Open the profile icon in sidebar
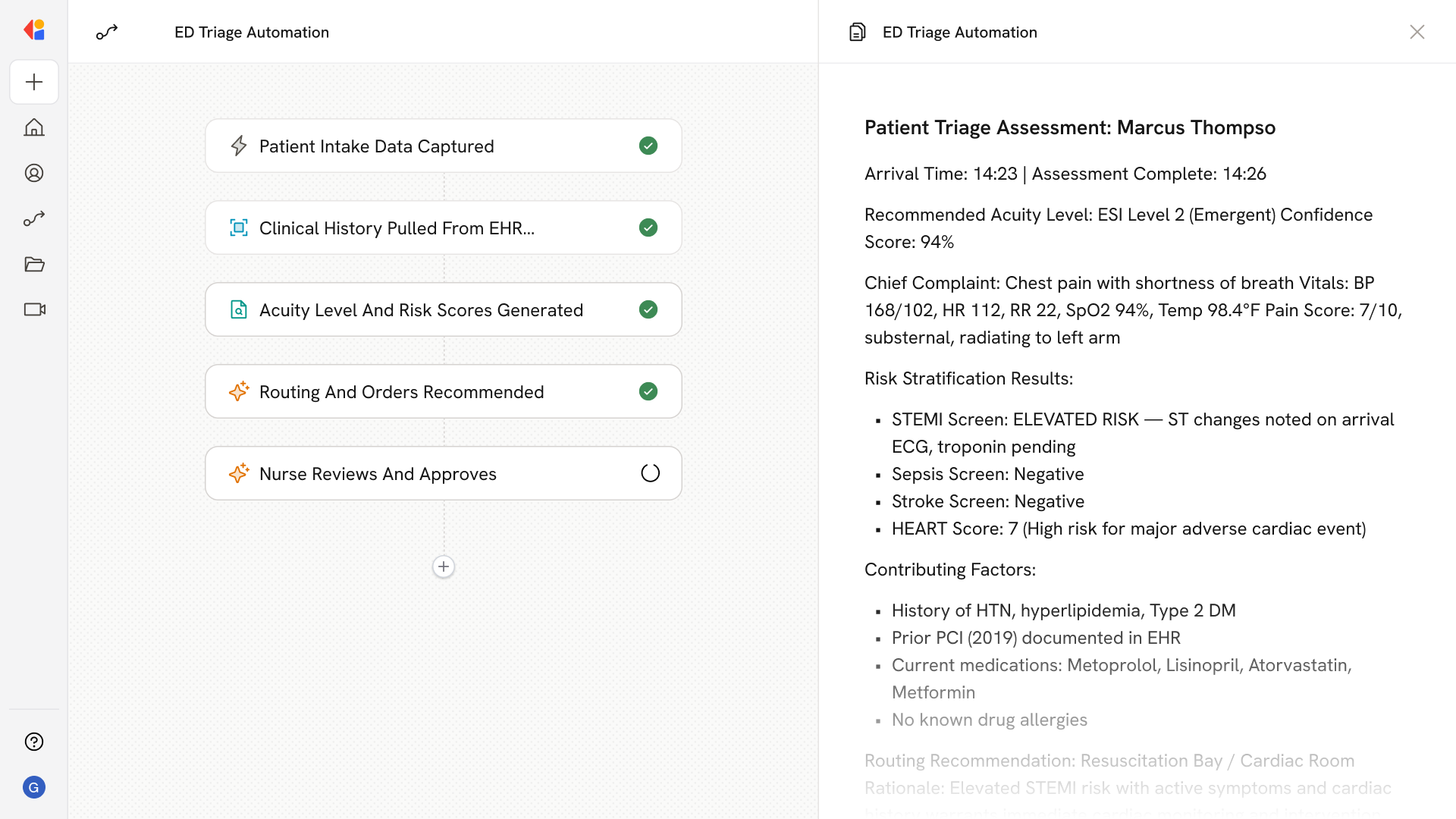Screen dimensions: 1456x819 34,173
